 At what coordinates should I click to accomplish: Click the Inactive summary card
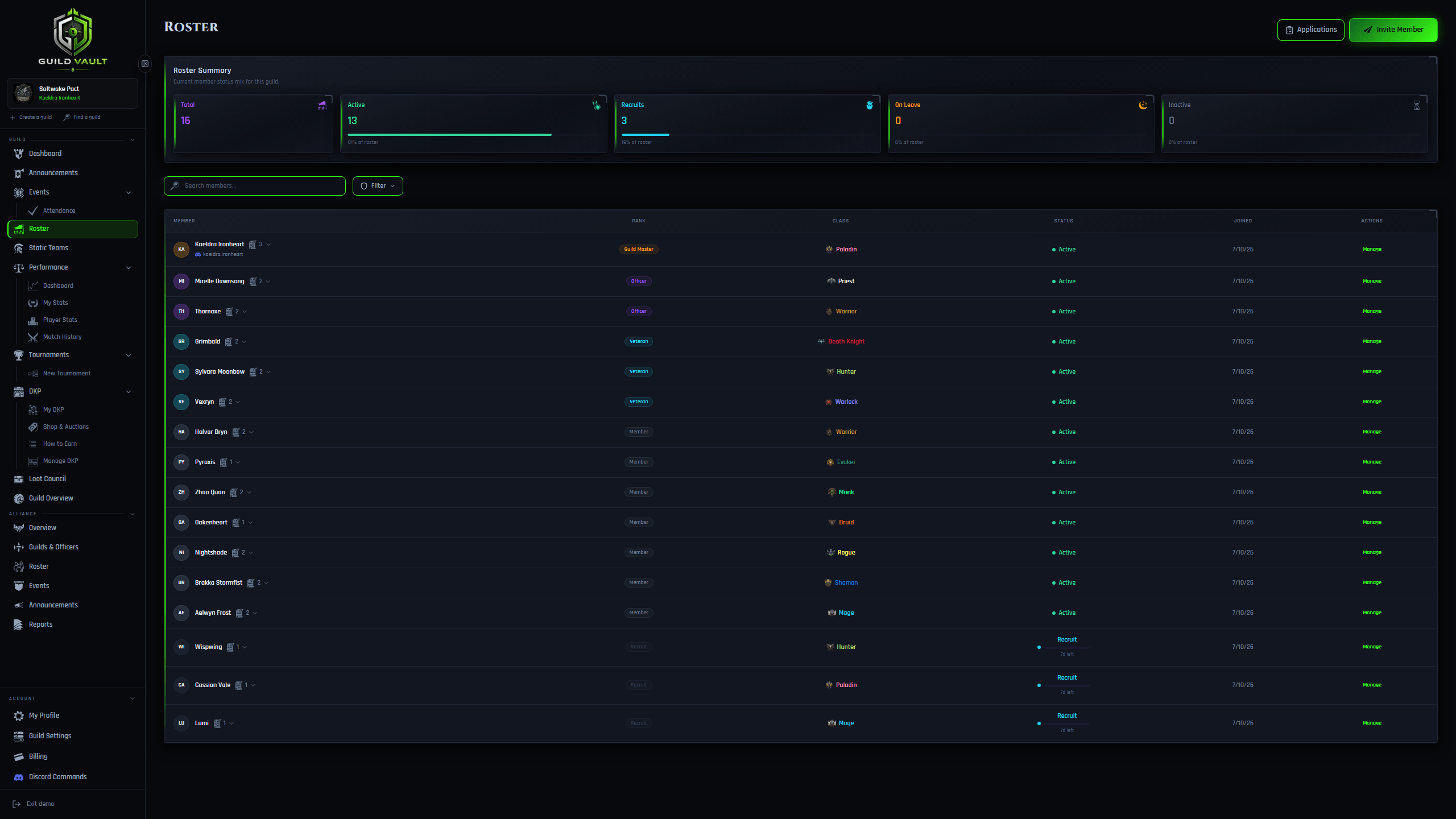click(x=1294, y=124)
